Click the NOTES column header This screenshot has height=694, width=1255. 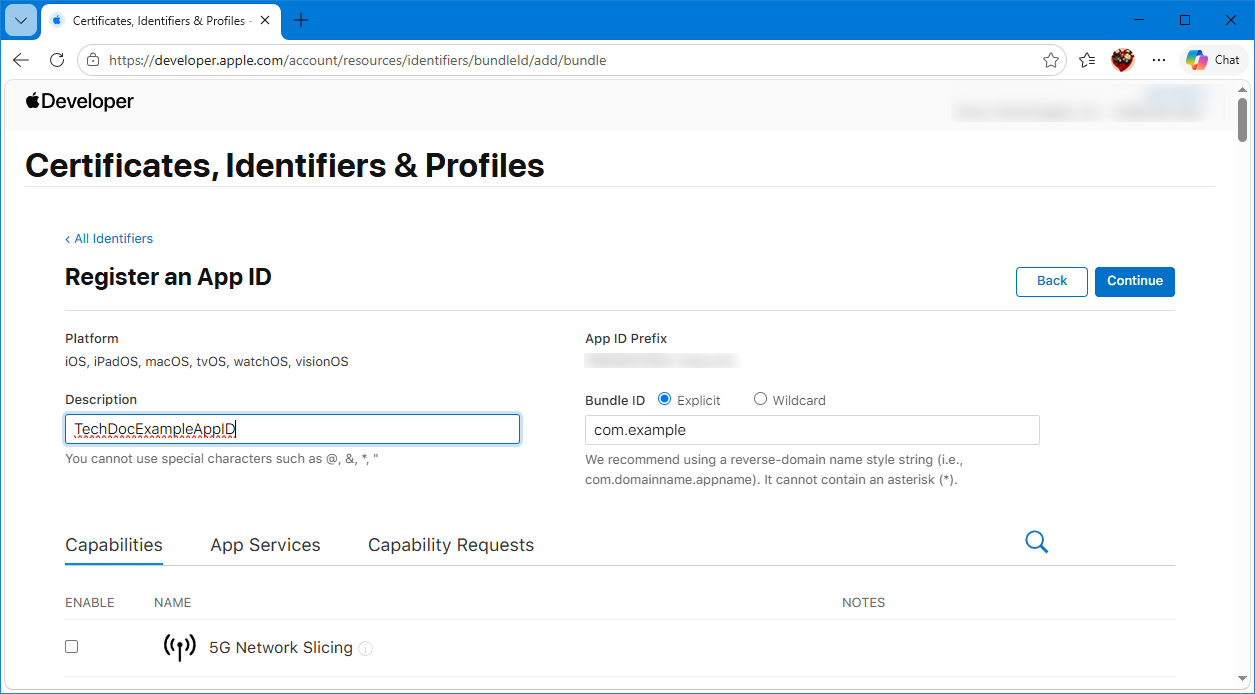(863, 602)
